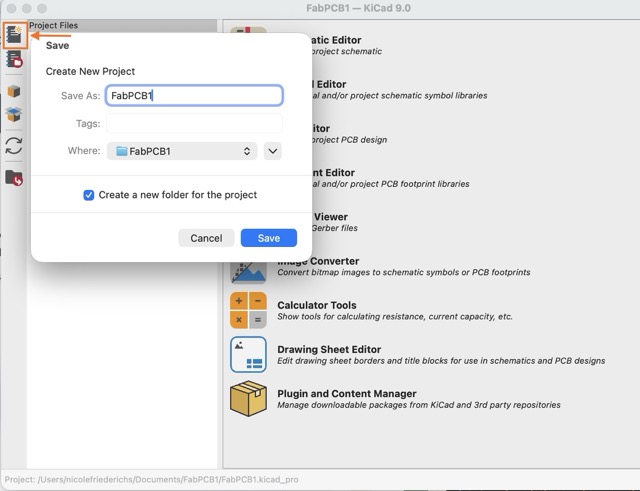
Task: Click 'Manage downloadable packages' description text
Action: 419,404
